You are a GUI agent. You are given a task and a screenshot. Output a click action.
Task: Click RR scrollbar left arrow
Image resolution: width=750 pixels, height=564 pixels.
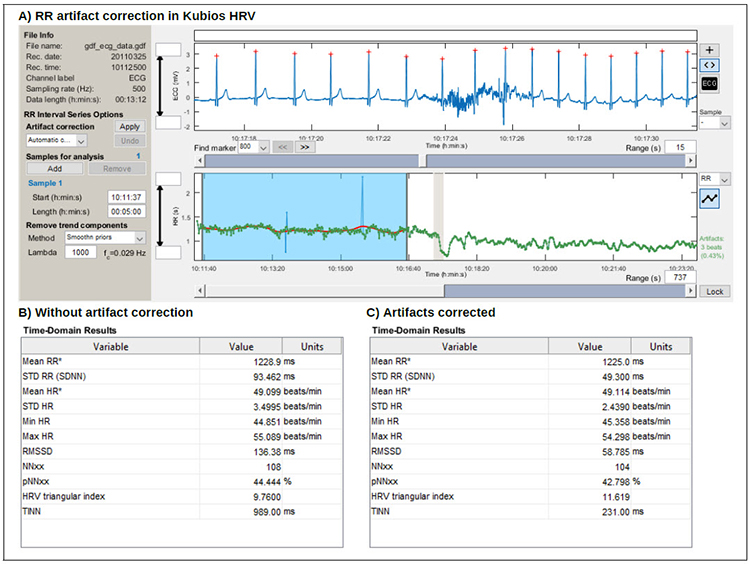(200, 291)
